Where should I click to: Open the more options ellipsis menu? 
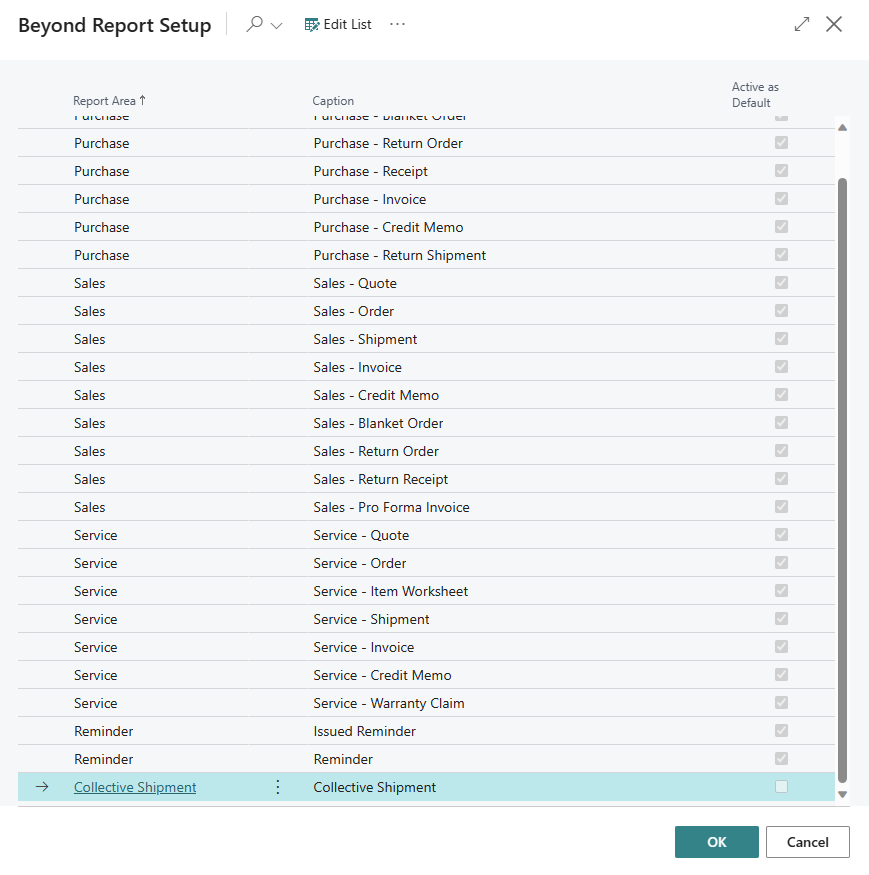click(x=398, y=25)
